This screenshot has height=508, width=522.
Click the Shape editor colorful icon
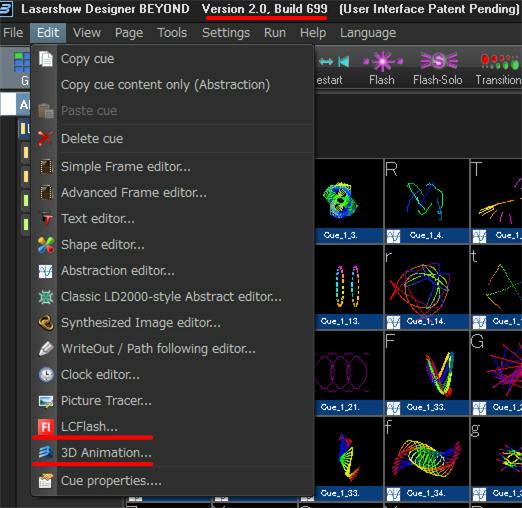46,245
